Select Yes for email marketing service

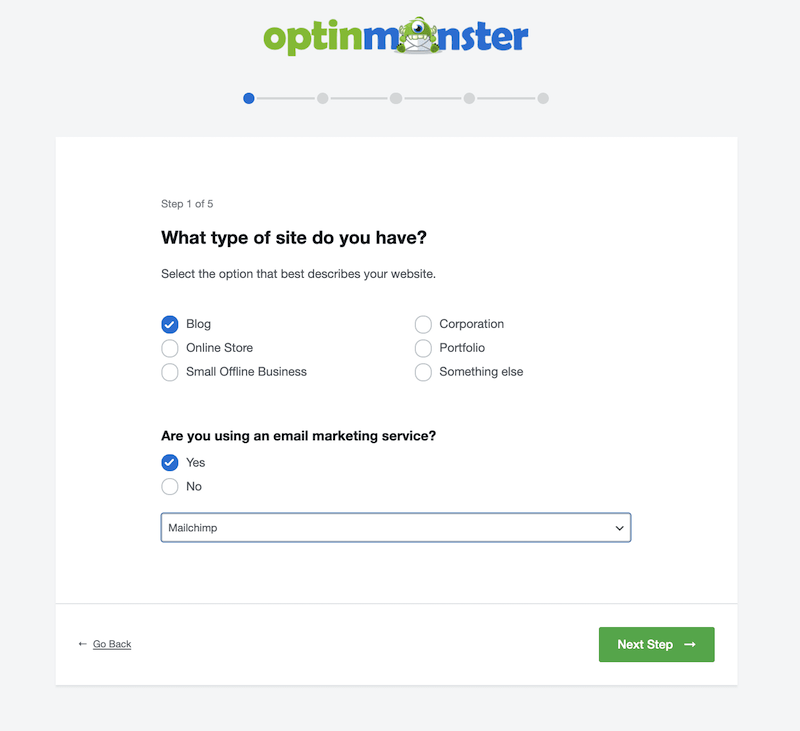170,462
